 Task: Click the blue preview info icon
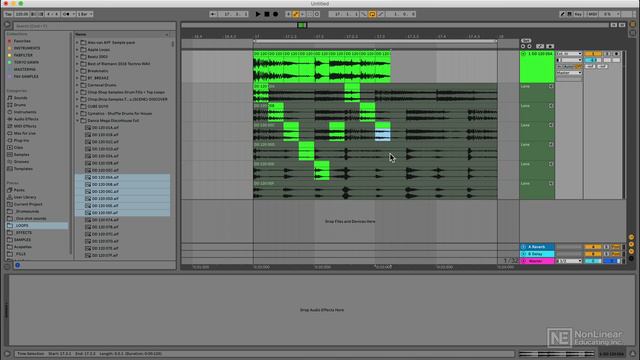point(18,265)
